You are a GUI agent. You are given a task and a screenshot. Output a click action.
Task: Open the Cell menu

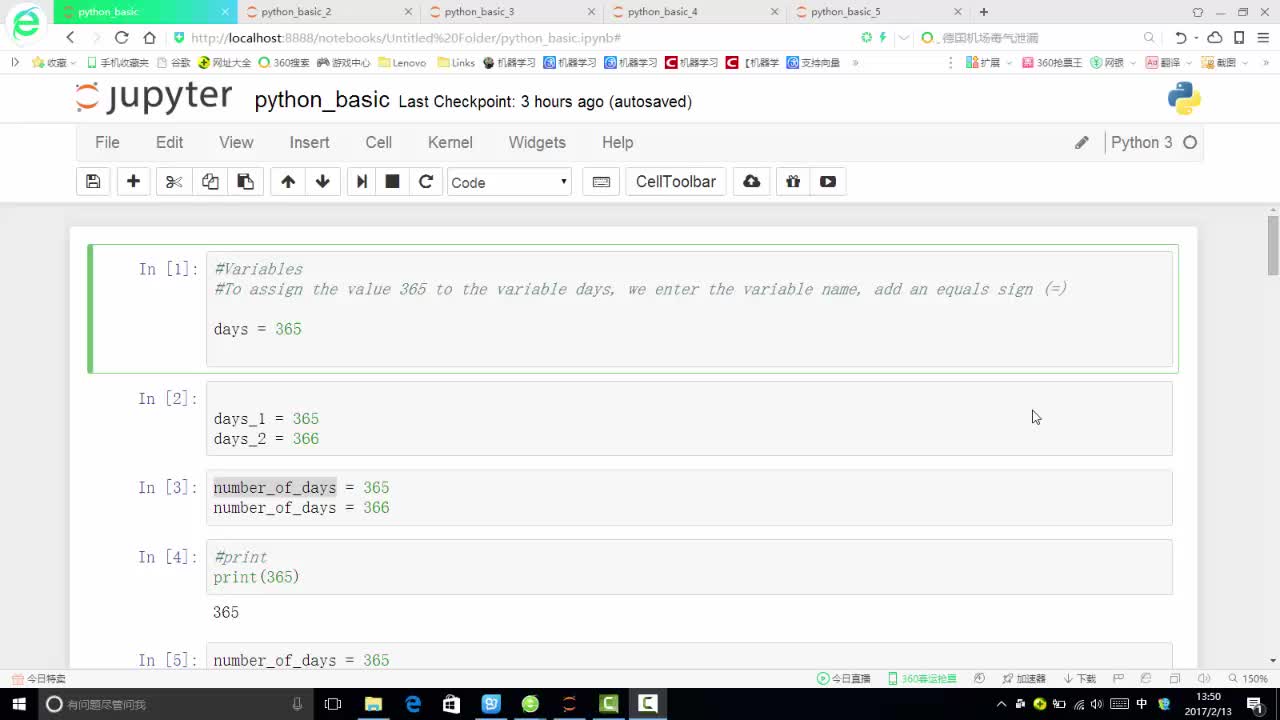point(378,142)
